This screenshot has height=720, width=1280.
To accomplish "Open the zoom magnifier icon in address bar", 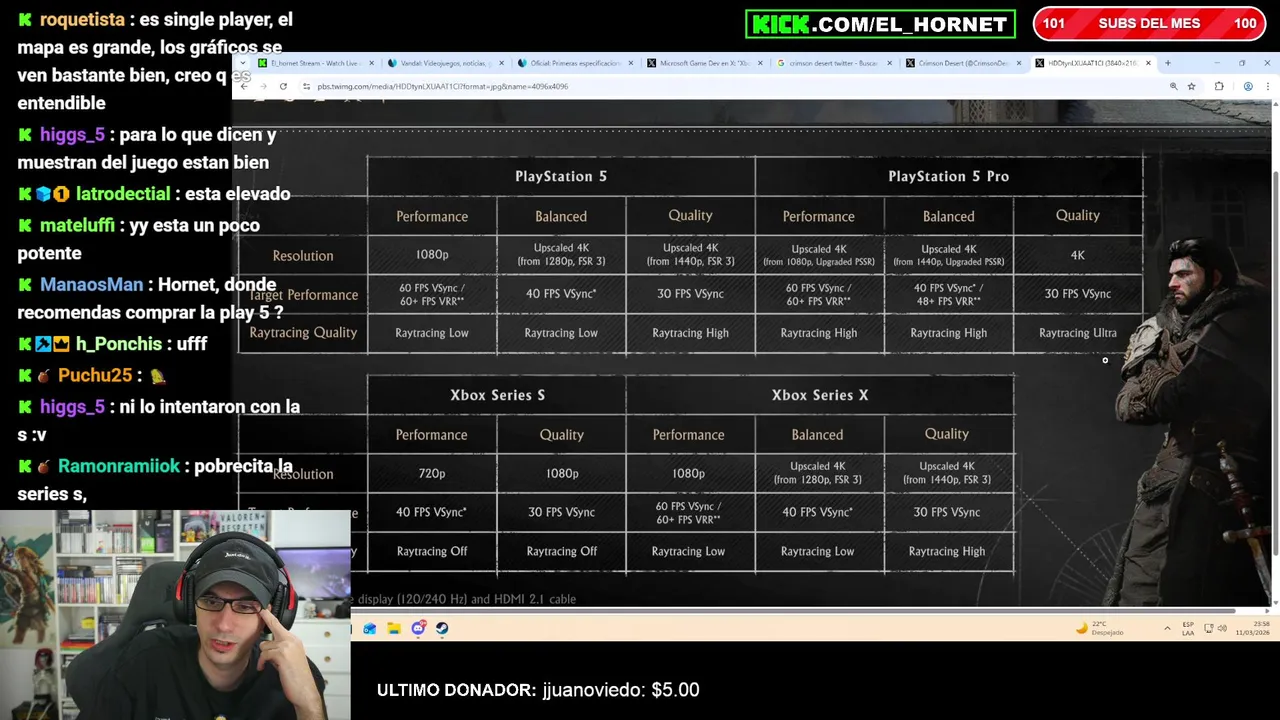I will (1173, 86).
